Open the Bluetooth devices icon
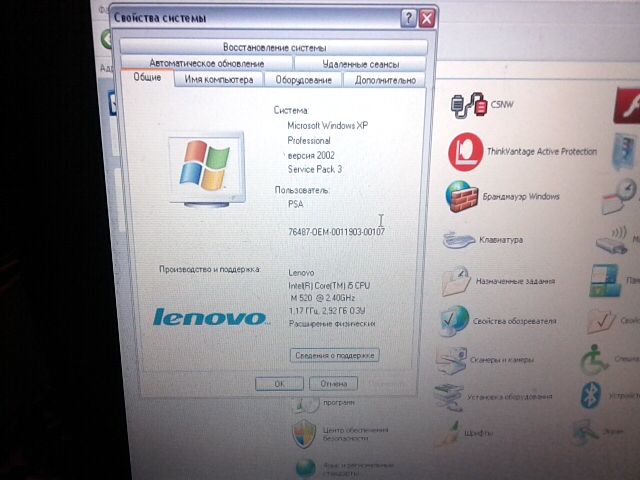The width and height of the screenshot is (640, 480). 591,395
